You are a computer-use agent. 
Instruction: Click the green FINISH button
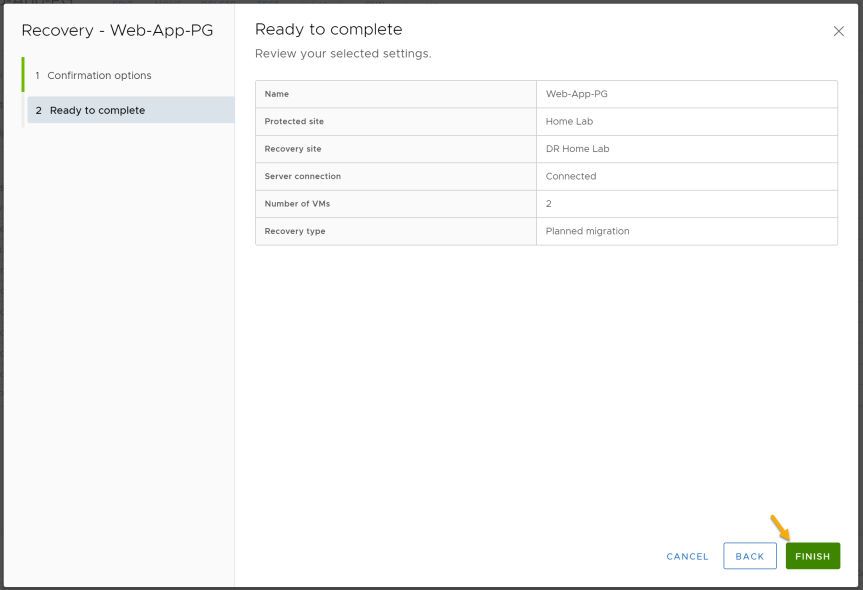coord(812,556)
